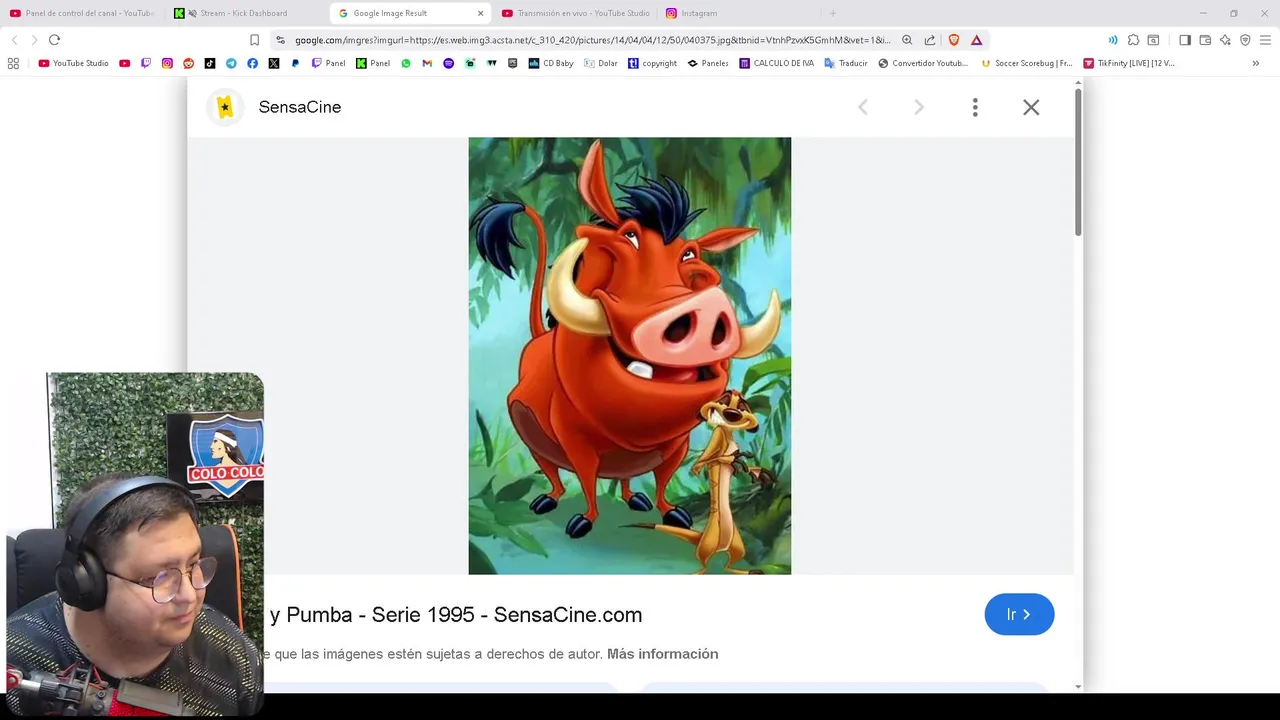The height and width of the screenshot is (720, 1280).
Task: Open the Telegram bookmark icon
Action: pos(231,63)
